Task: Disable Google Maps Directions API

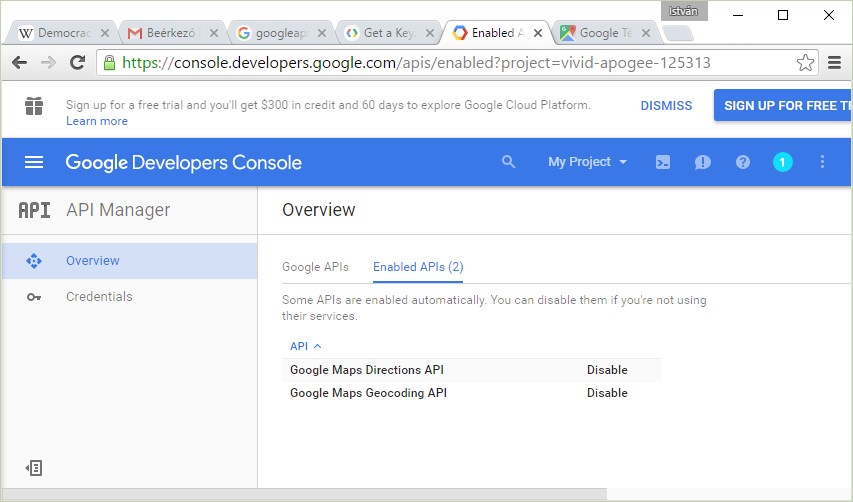Action: pyautogui.click(x=607, y=370)
